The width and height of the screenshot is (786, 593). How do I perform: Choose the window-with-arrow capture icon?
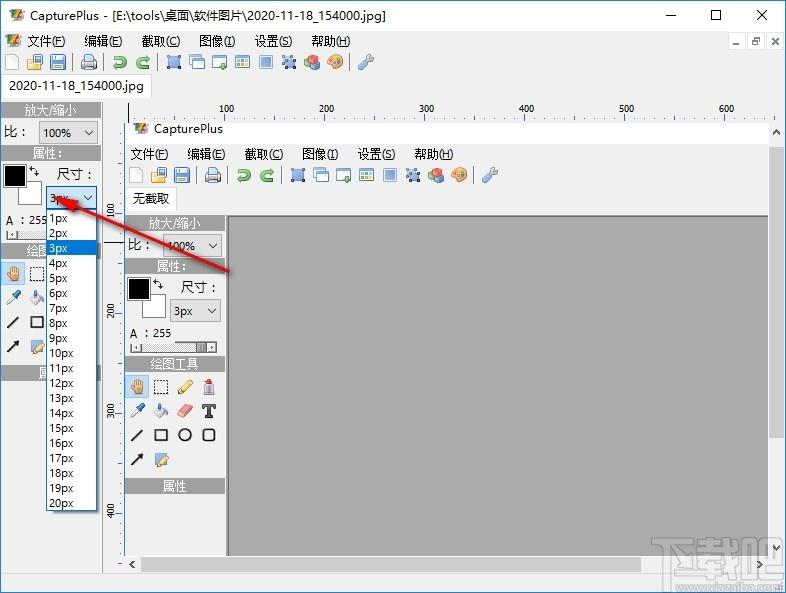tap(220, 62)
